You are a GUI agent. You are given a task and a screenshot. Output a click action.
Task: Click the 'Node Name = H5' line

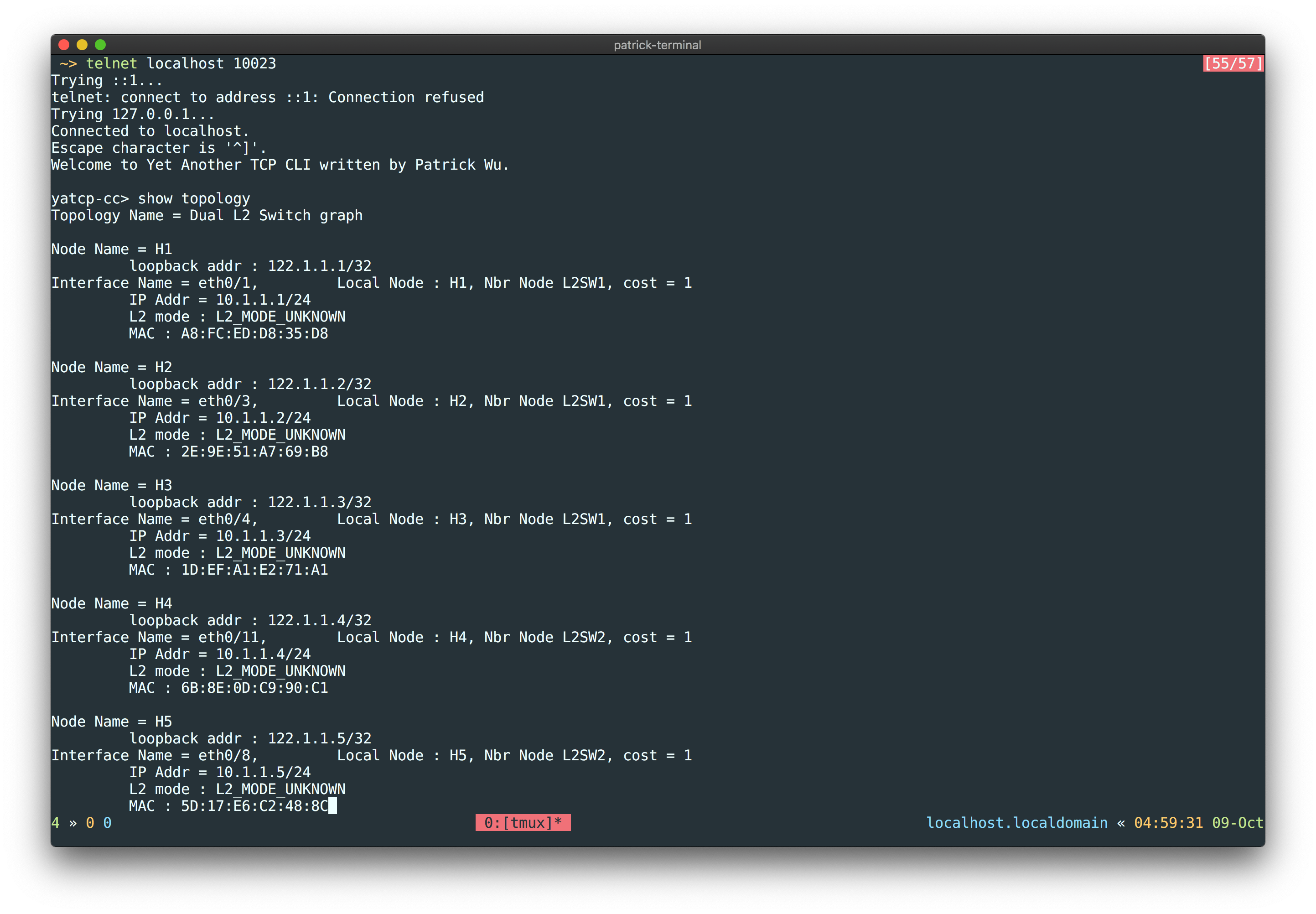tap(112, 722)
